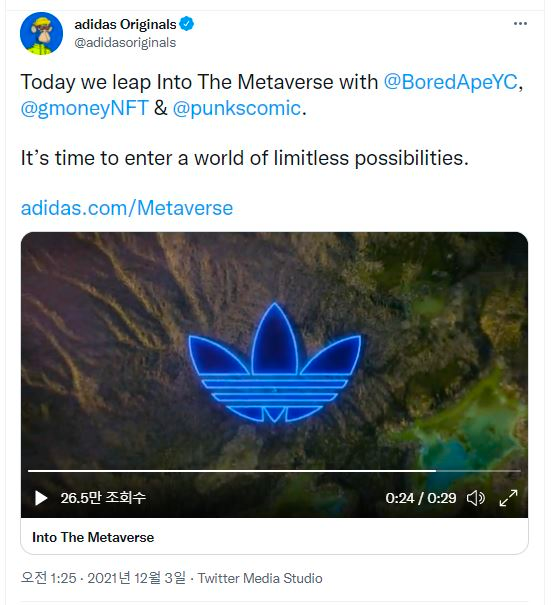This screenshot has width=551, height=605.
Task: Click the Twitter Media Studio source label
Action: point(260,578)
